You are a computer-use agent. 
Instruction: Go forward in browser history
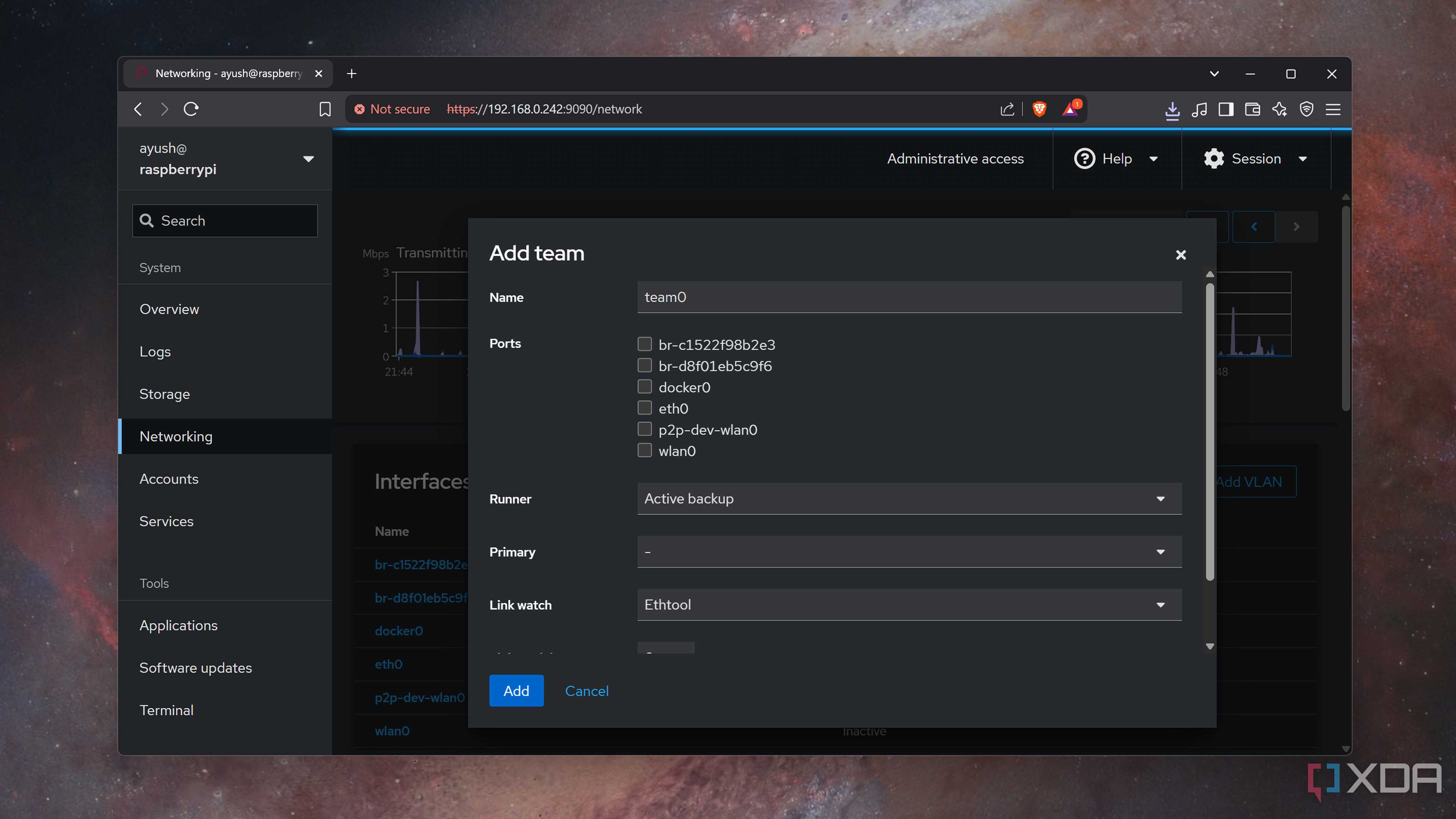point(165,109)
